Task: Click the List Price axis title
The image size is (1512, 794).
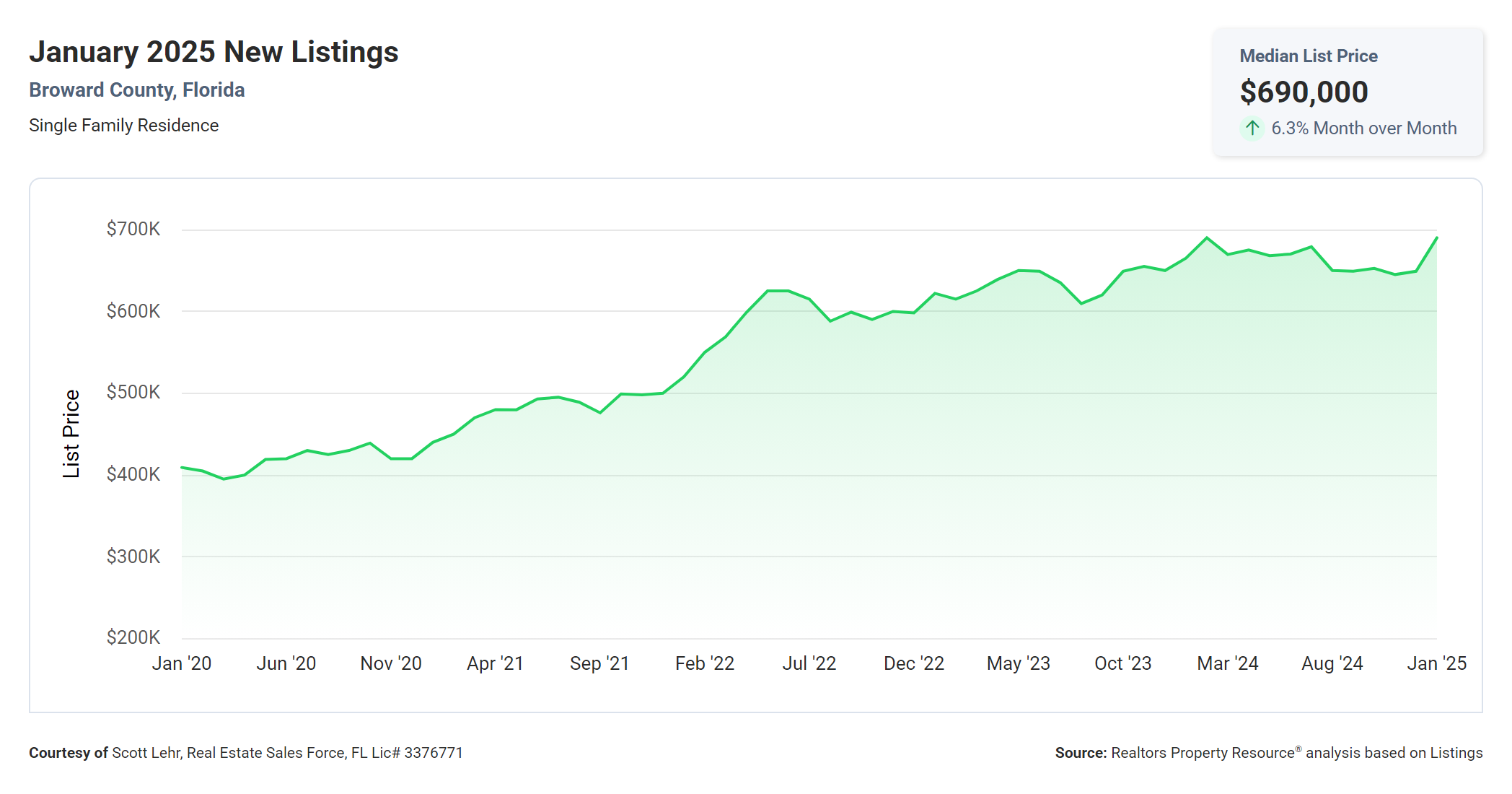Action: (71, 434)
